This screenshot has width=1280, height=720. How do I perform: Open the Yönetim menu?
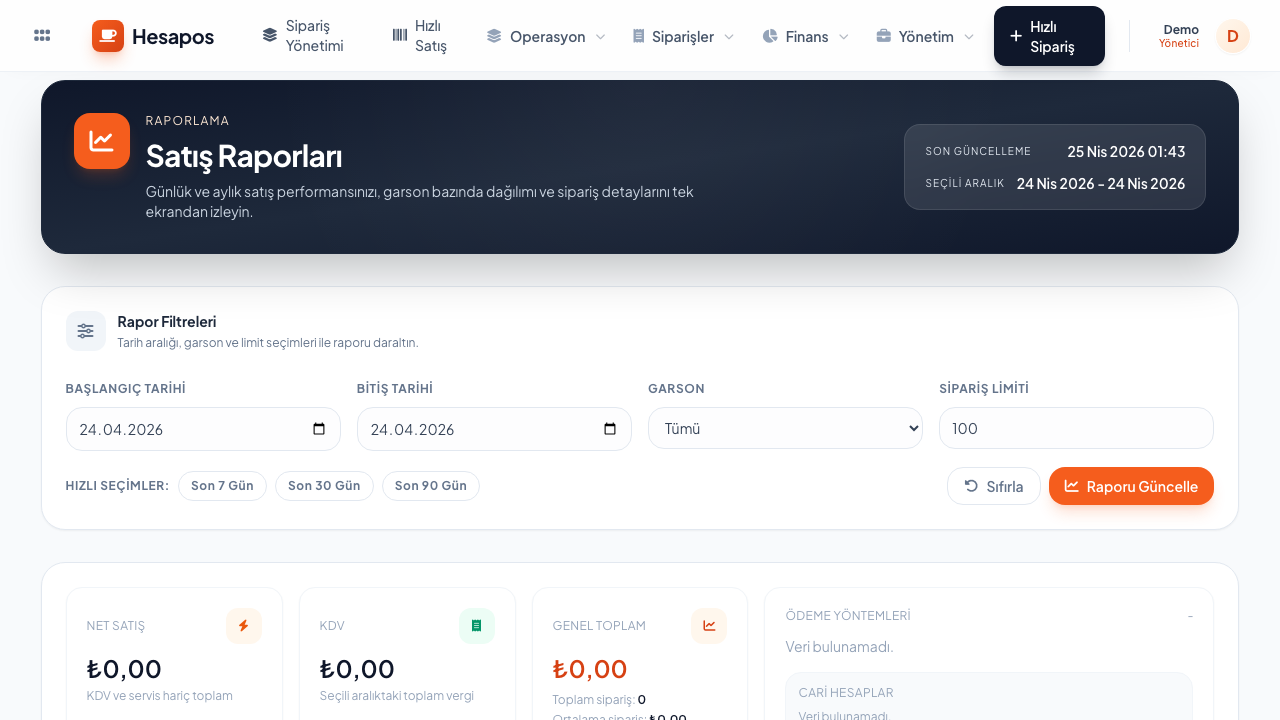point(925,36)
